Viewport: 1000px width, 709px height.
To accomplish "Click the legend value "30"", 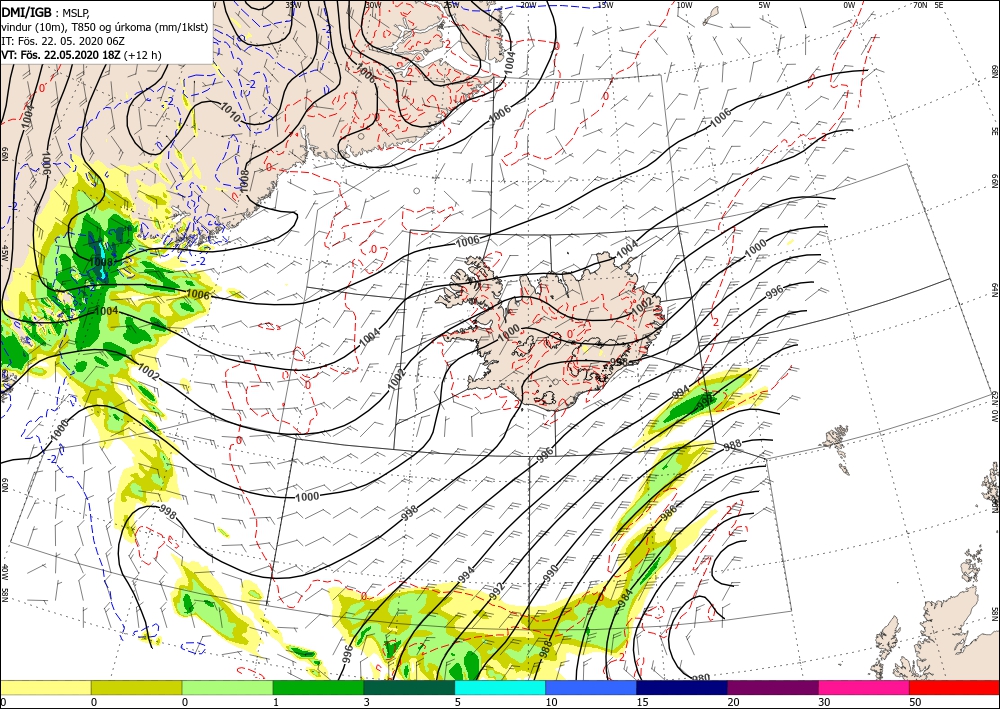I will coord(824,702).
